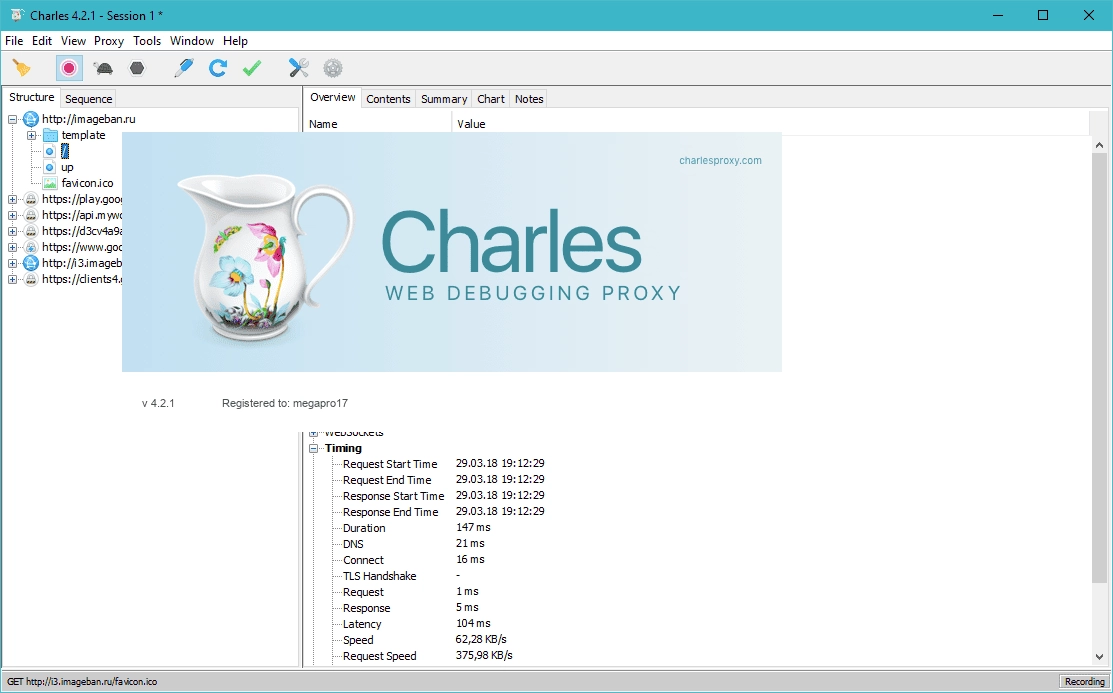The width and height of the screenshot is (1113, 693).
Task: Select the Notes tab
Action: pos(529,99)
